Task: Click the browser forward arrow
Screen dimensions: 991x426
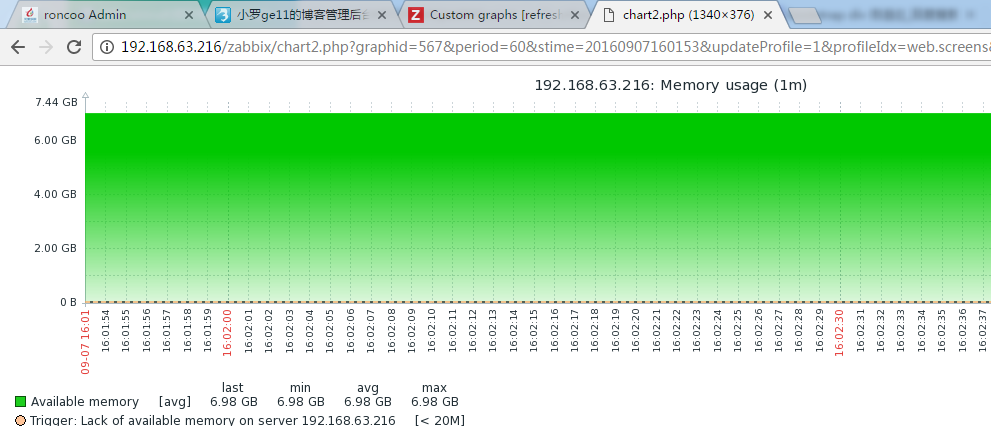Action: [x=46, y=47]
